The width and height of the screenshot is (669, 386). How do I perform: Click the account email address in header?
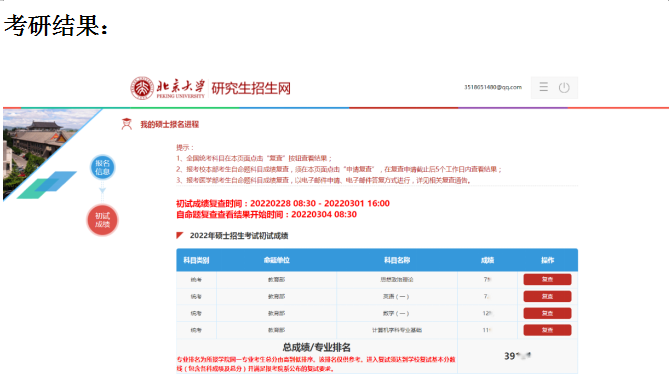pos(493,87)
